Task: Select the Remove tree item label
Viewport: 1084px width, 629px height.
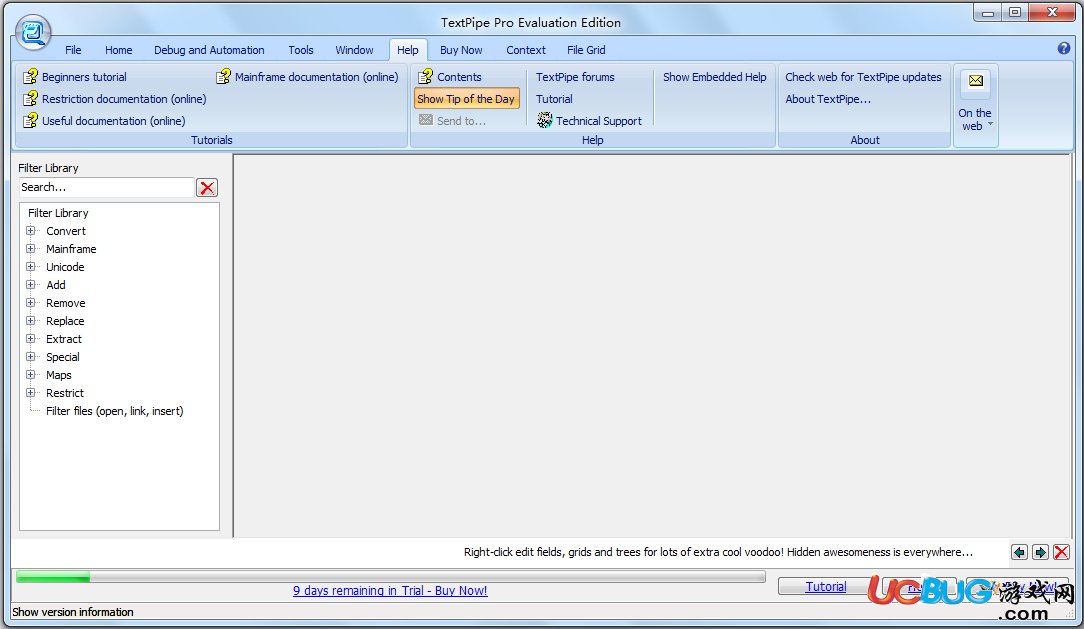Action: click(x=66, y=303)
